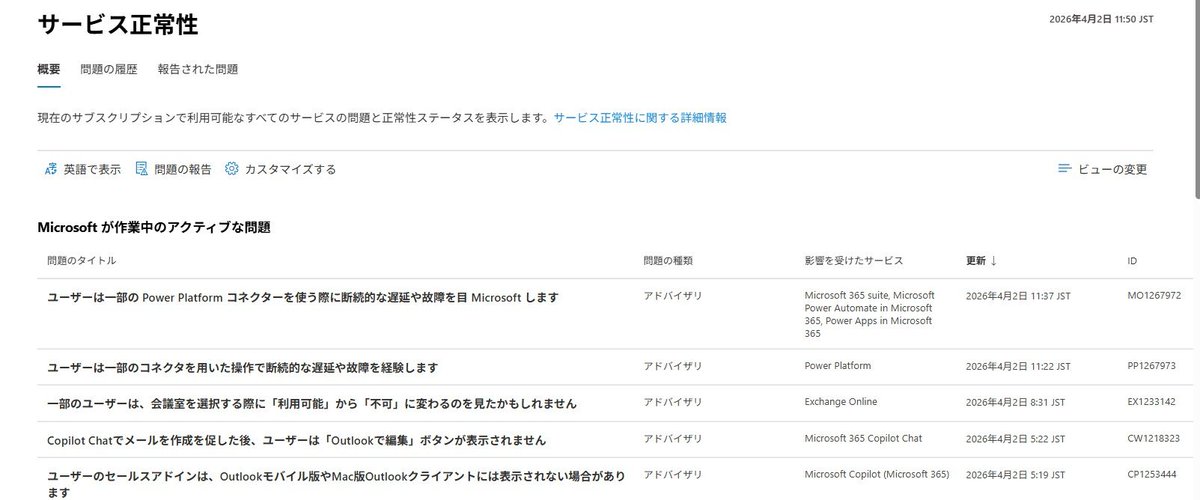The image size is (1200, 500).
Task: Click the 問題の報告 button
Action: point(174,169)
